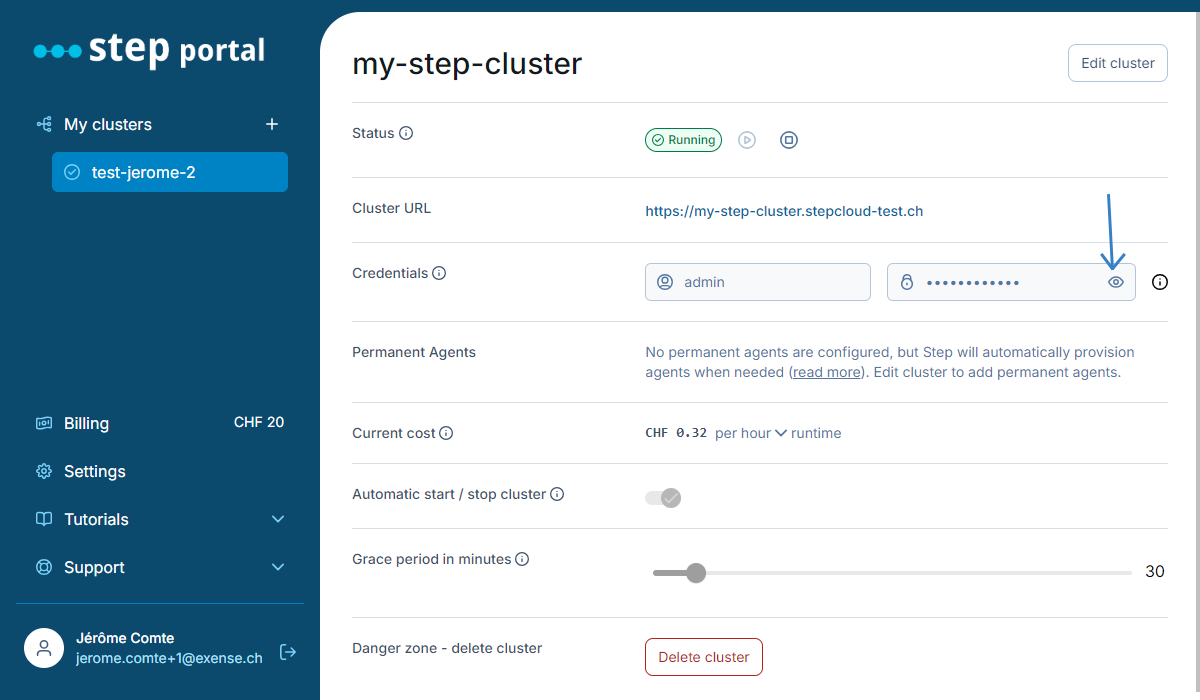Open the Settings page from the sidebar
The image size is (1200, 700).
coord(93,471)
